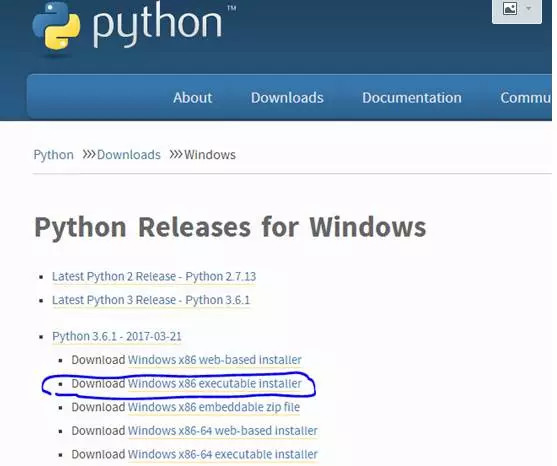Open the About menu

click(x=193, y=98)
